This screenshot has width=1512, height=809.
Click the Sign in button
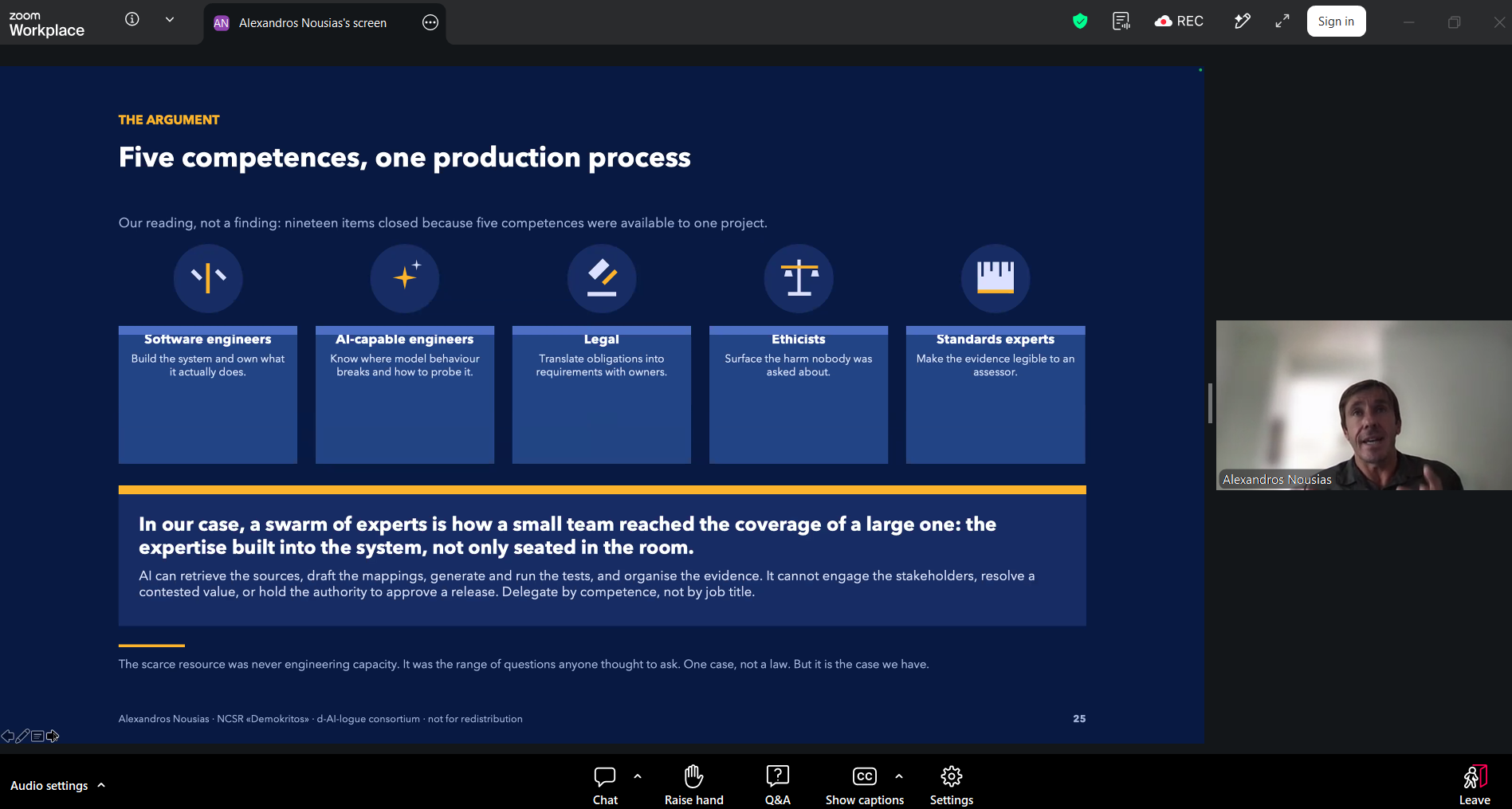(x=1336, y=22)
